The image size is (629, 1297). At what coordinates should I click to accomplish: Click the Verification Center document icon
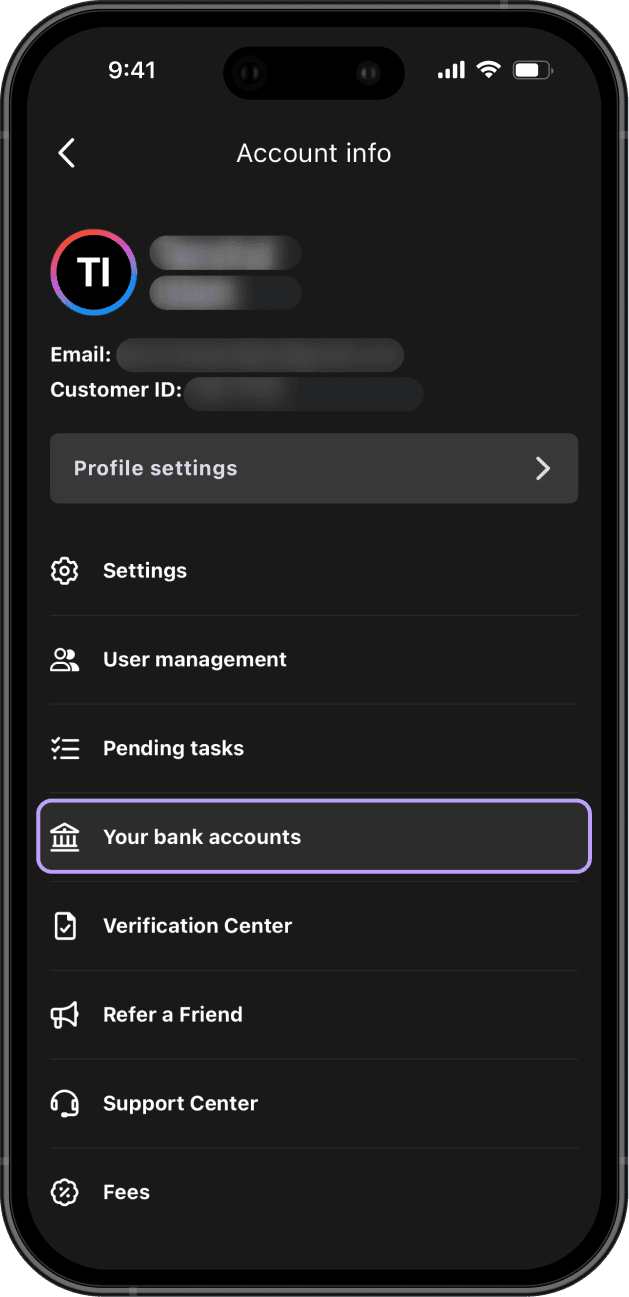point(65,926)
